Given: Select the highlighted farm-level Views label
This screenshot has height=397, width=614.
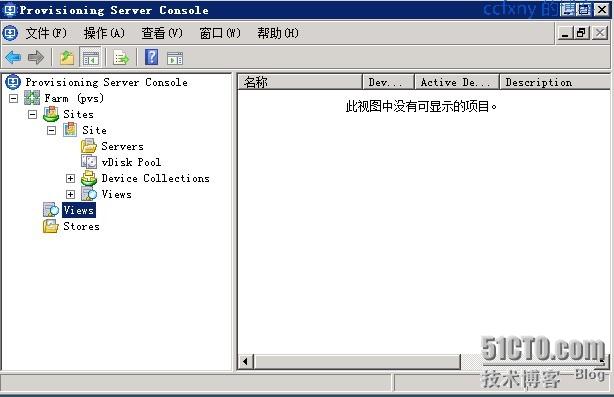Looking at the screenshot, I should 79,210.
